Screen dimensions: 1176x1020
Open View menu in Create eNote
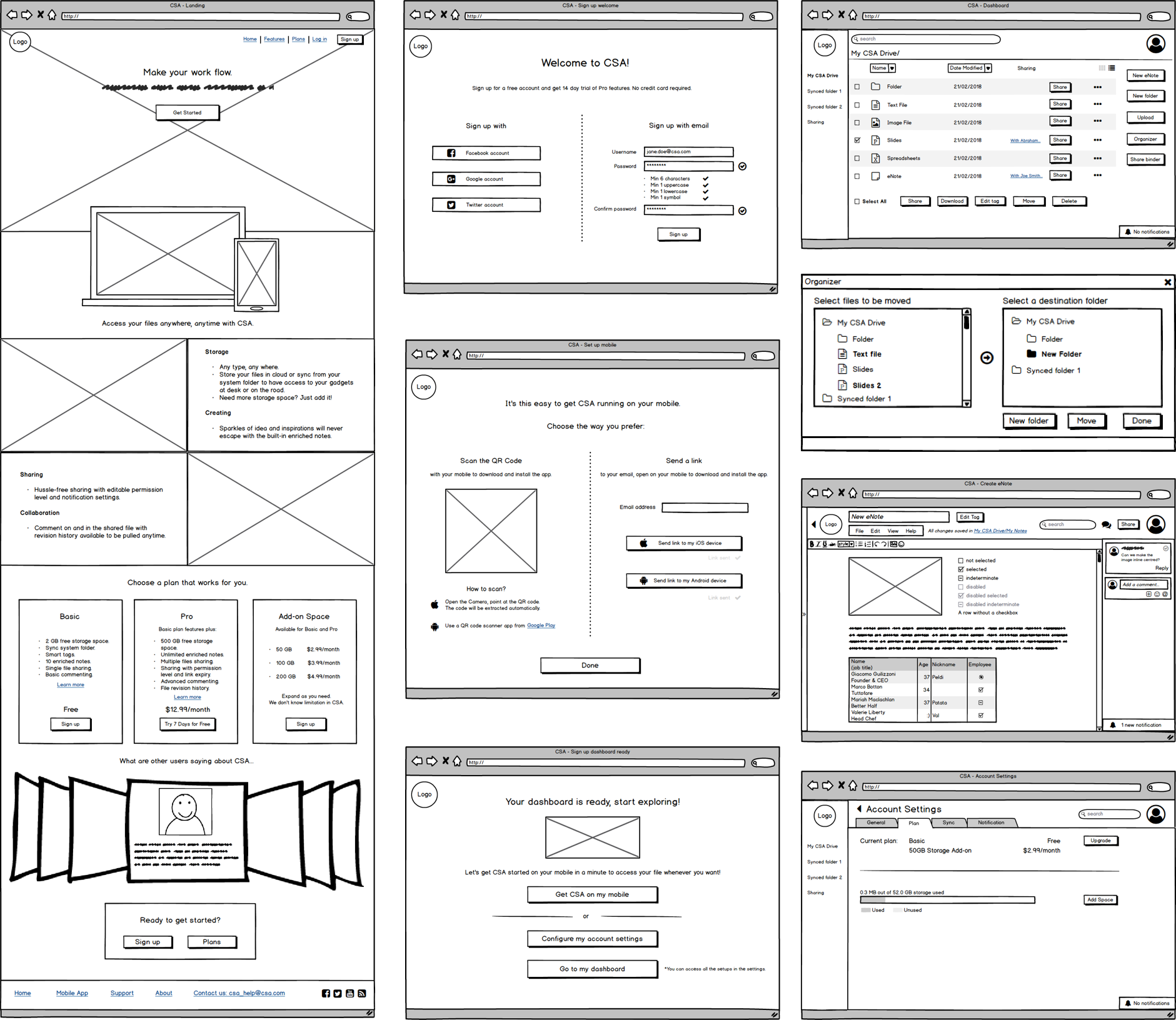[x=893, y=531]
